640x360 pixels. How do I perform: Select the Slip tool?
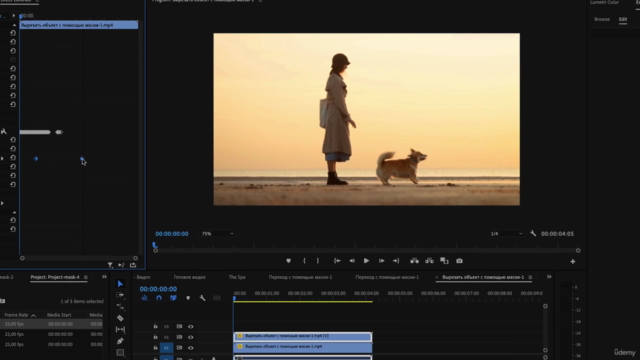click(x=120, y=329)
